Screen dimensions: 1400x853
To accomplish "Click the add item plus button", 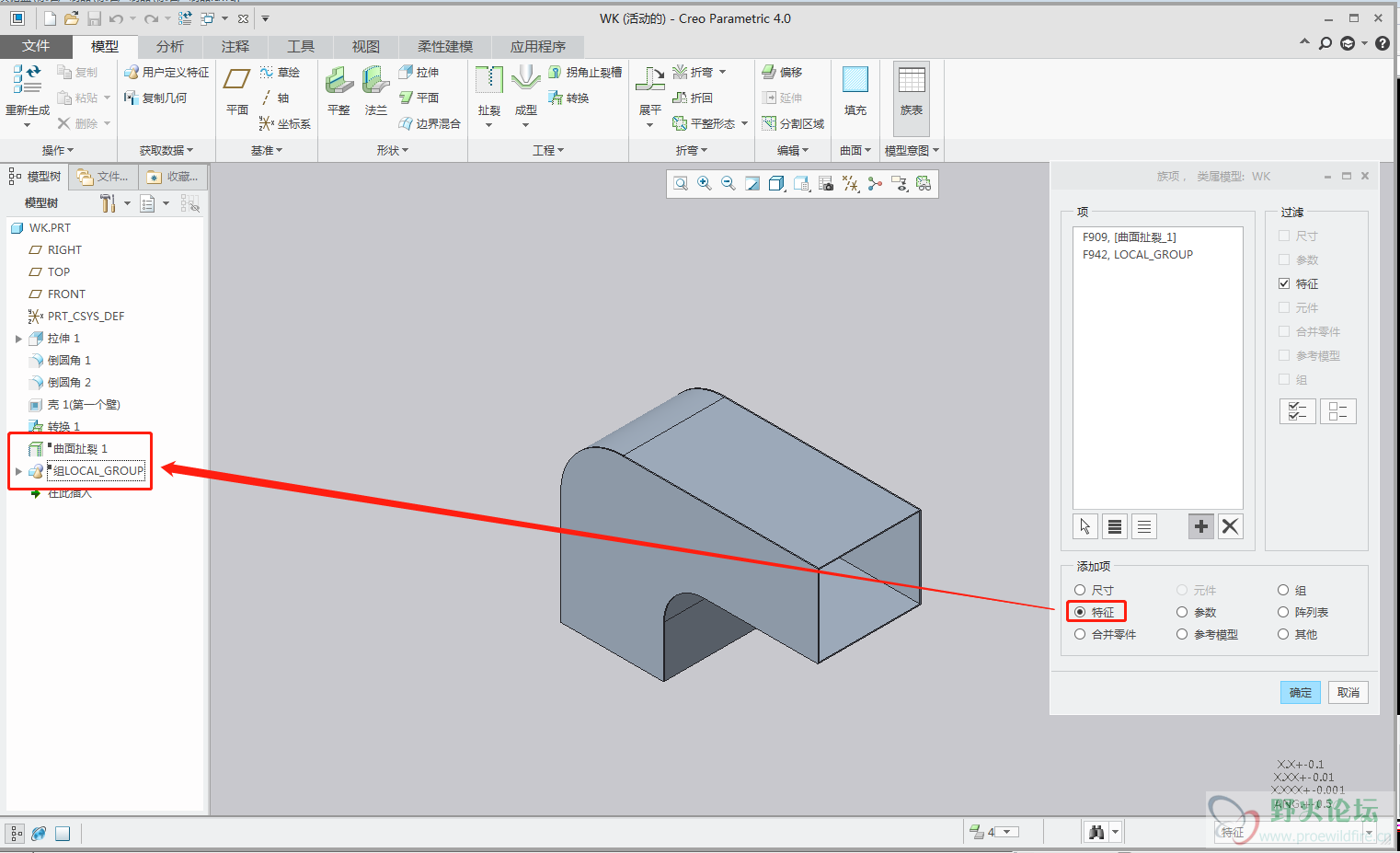I will [x=1201, y=526].
